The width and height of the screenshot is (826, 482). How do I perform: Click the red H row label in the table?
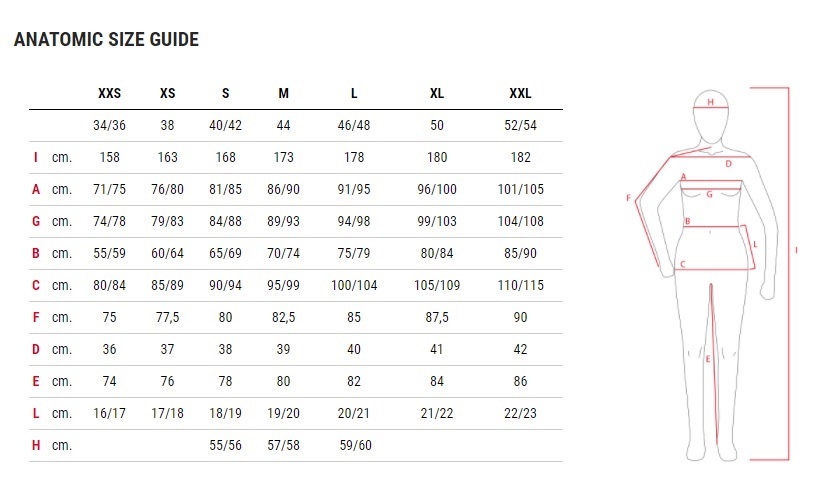click(35, 445)
